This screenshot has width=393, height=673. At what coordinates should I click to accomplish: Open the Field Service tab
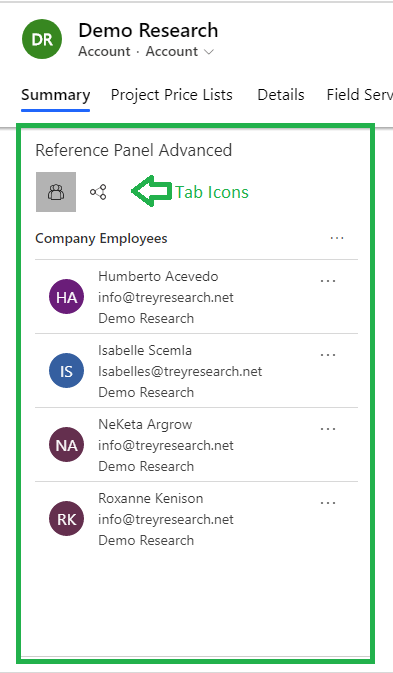tap(360, 95)
